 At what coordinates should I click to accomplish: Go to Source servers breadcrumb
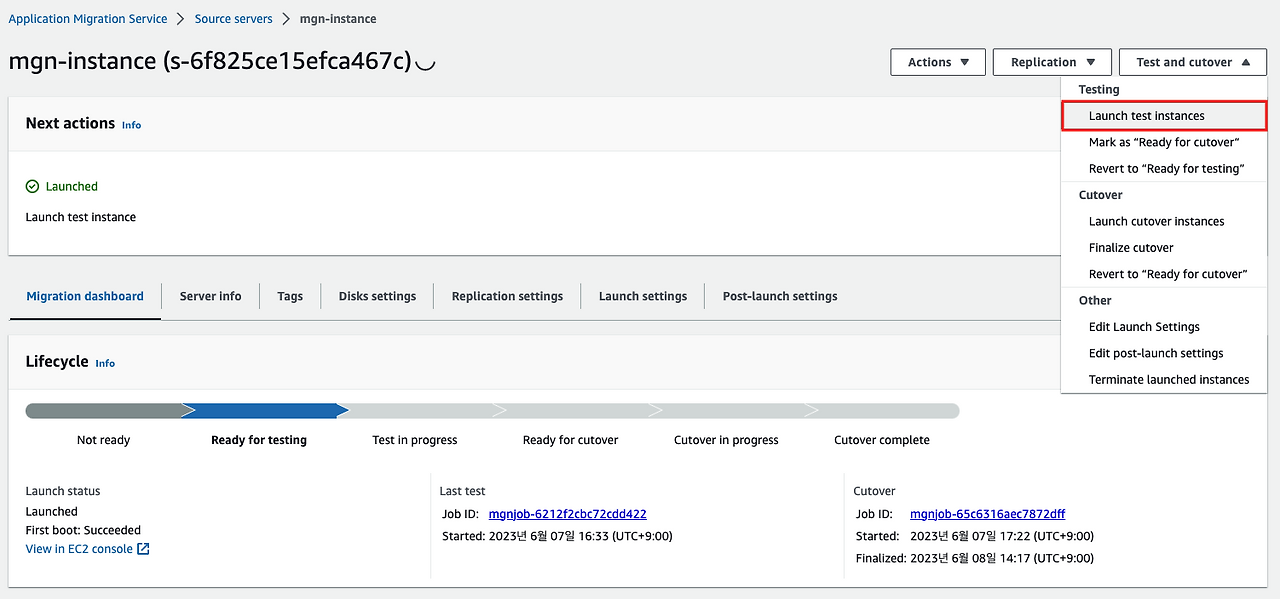click(x=233, y=19)
